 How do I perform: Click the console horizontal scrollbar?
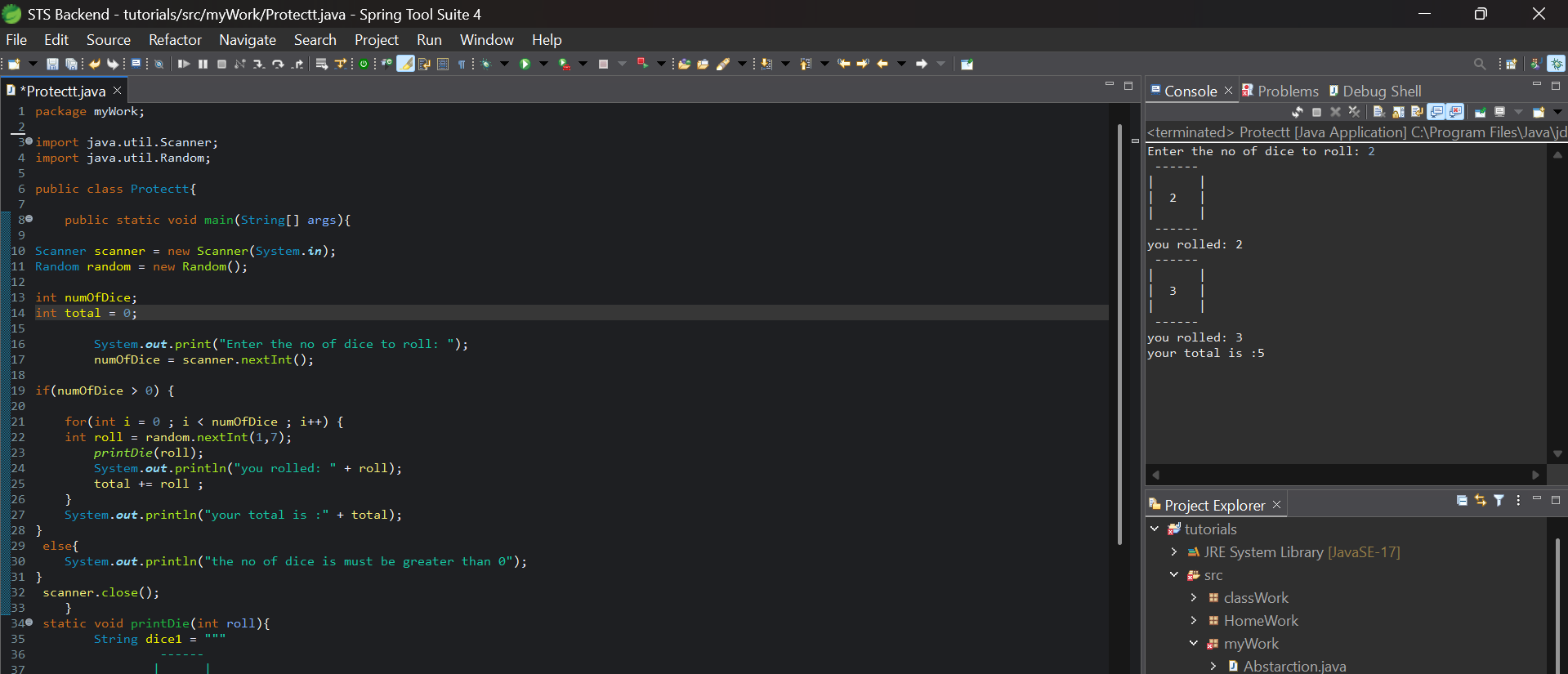1345,474
